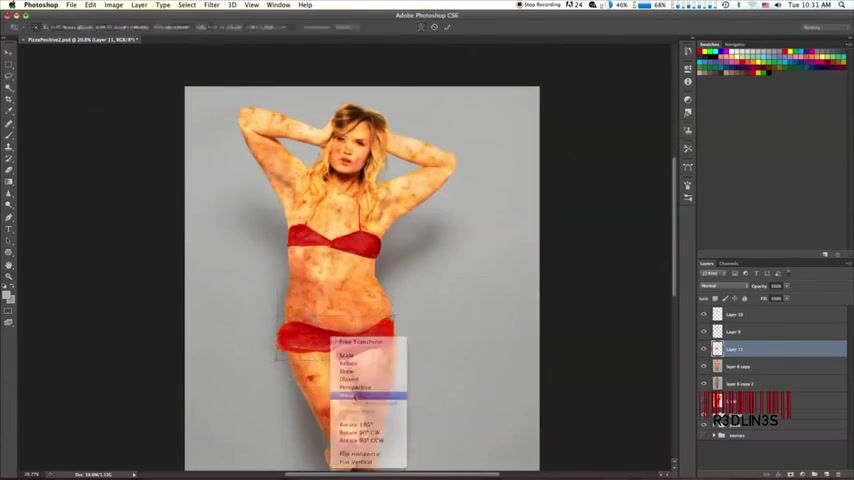Screen dimensions: 854x480
Task: Click the Create new group folder icon
Action: pos(814,474)
